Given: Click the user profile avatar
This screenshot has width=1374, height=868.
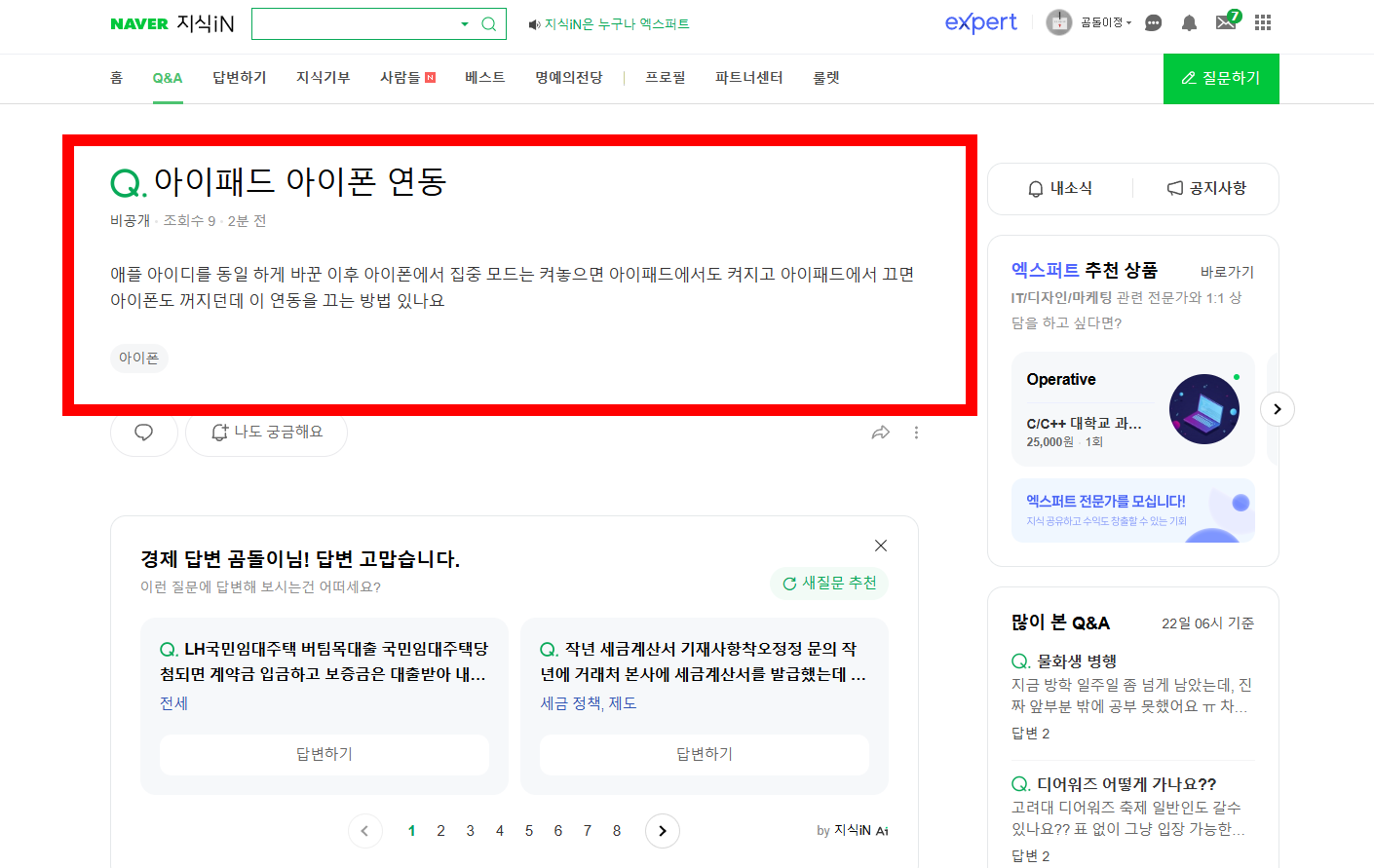Looking at the screenshot, I should [x=1058, y=22].
